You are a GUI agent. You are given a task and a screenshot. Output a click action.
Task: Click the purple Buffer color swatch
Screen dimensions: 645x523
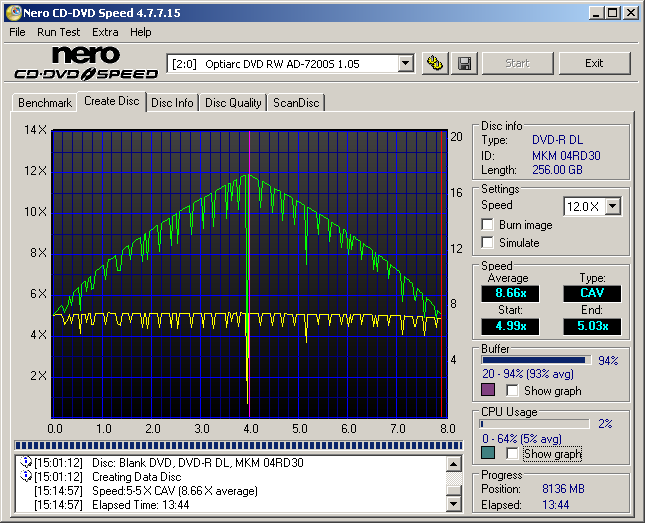tap(488, 390)
